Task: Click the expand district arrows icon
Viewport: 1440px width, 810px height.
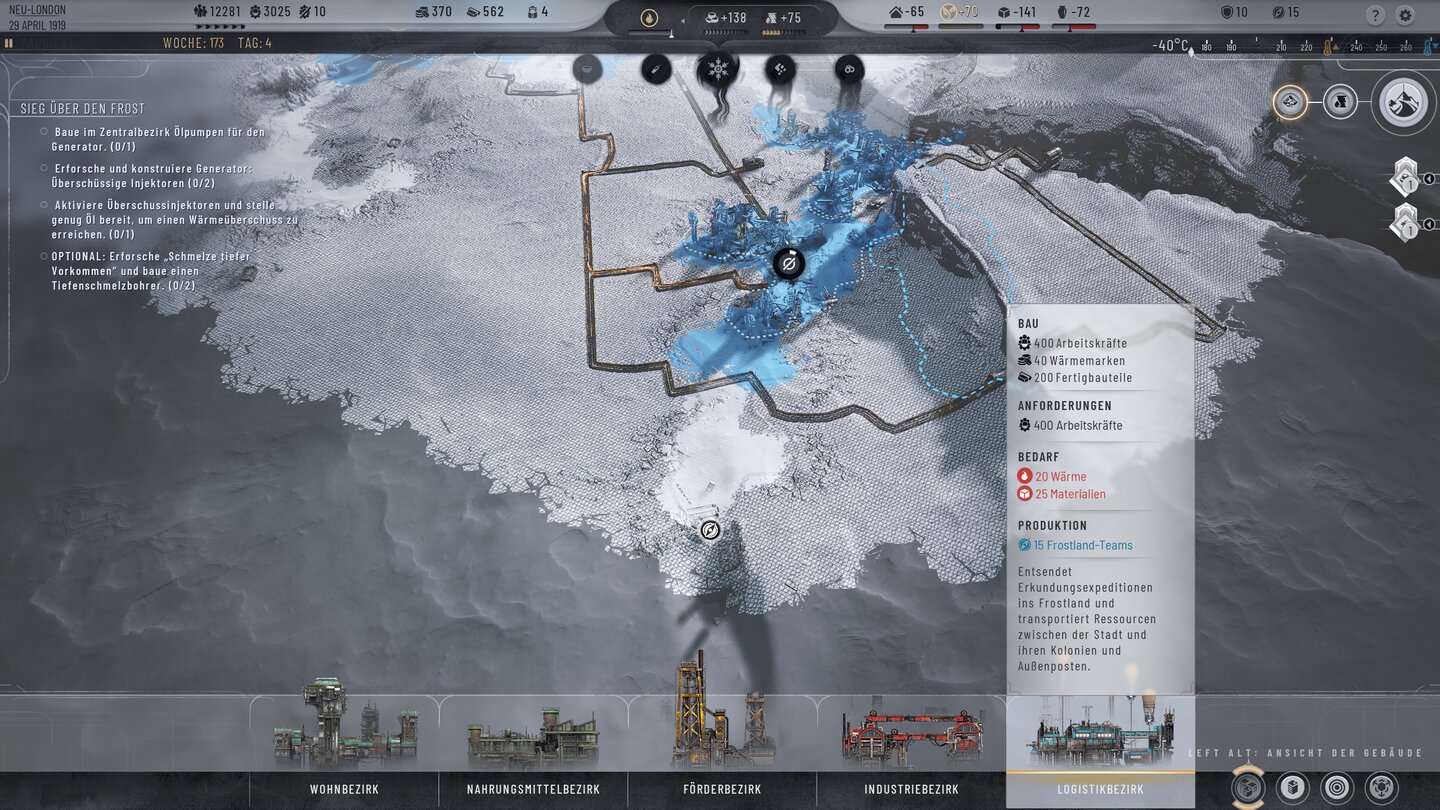Action: pos(1381,788)
